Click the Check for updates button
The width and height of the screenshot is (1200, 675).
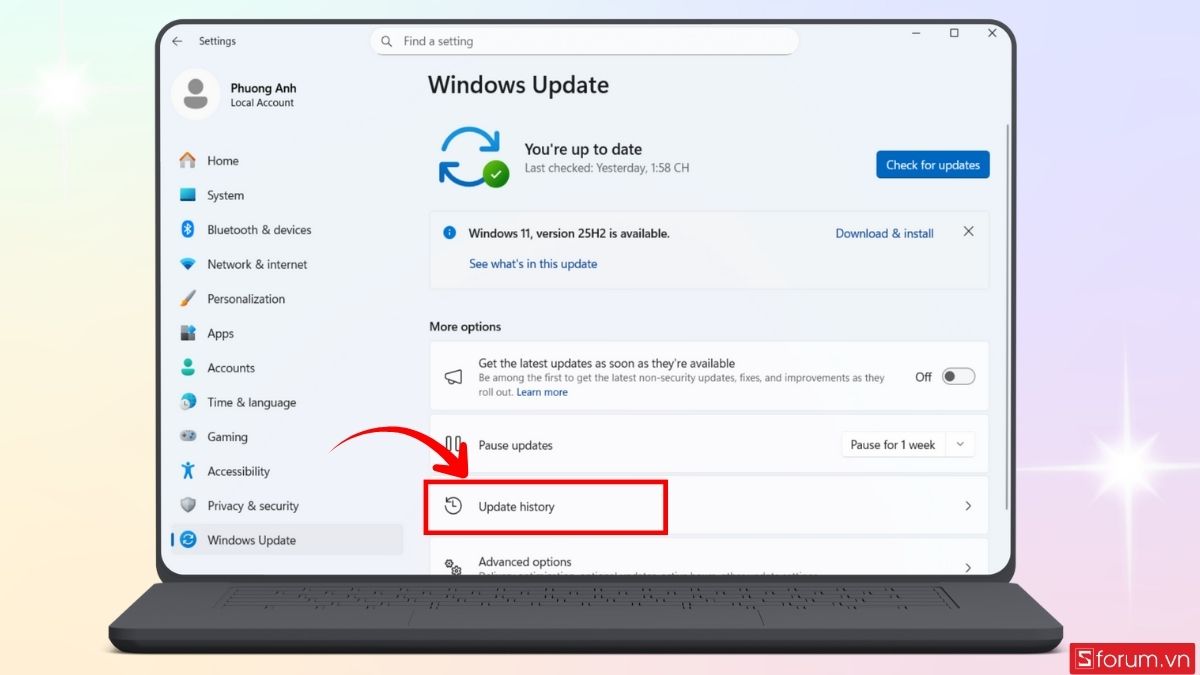[x=932, y=164]
